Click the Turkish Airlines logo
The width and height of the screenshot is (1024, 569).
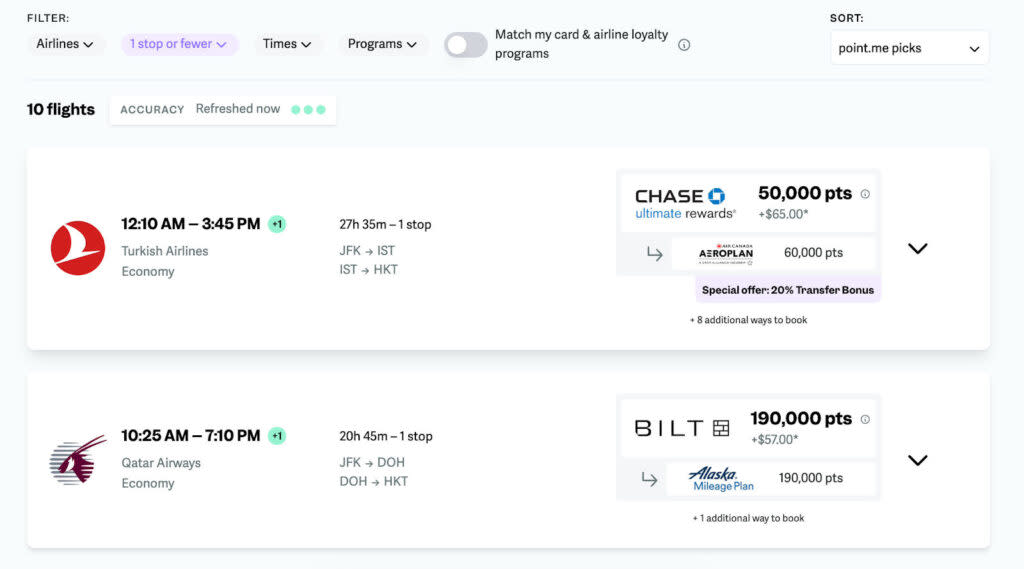pyautogui.click(x=78, y=248)
